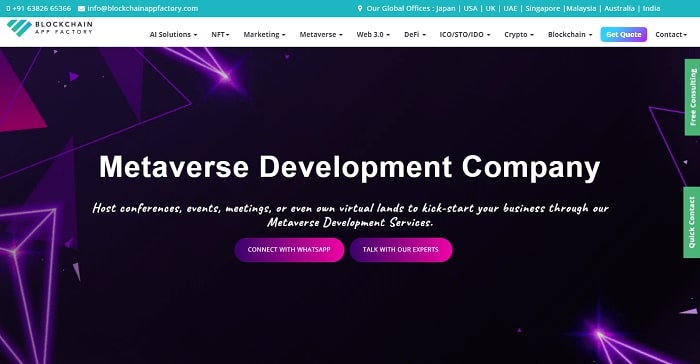Open the Free Consulting side tab
Image resolution: width=700 pixels, height=364 pixels.
(x=692, y=97)
